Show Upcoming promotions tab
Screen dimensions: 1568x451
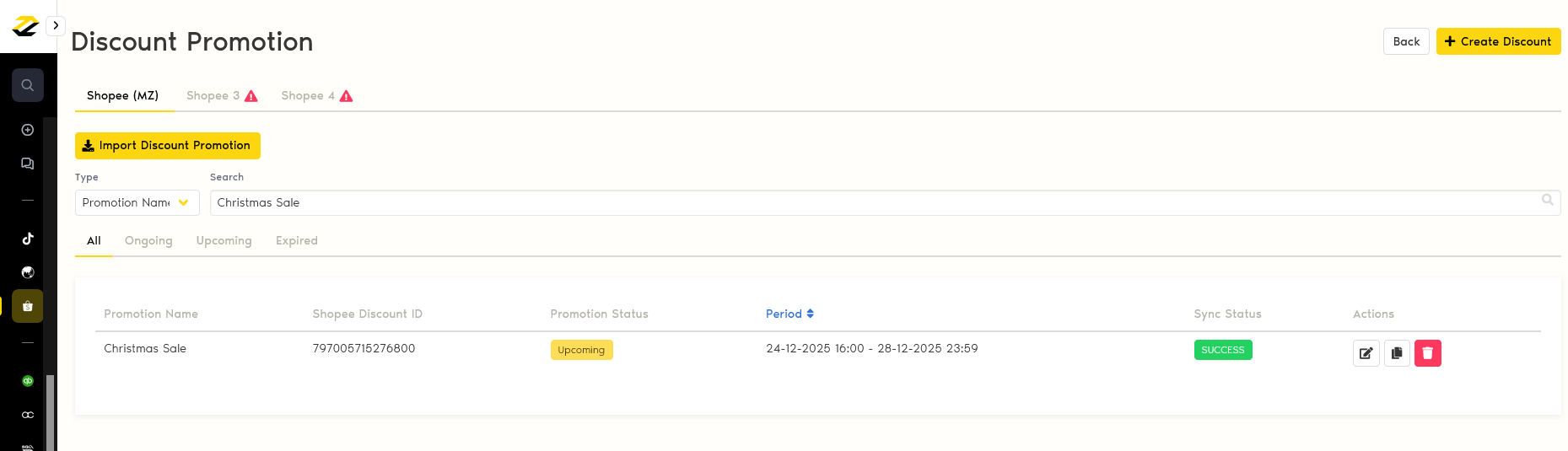pyautogui.click(x=224, y=241)
